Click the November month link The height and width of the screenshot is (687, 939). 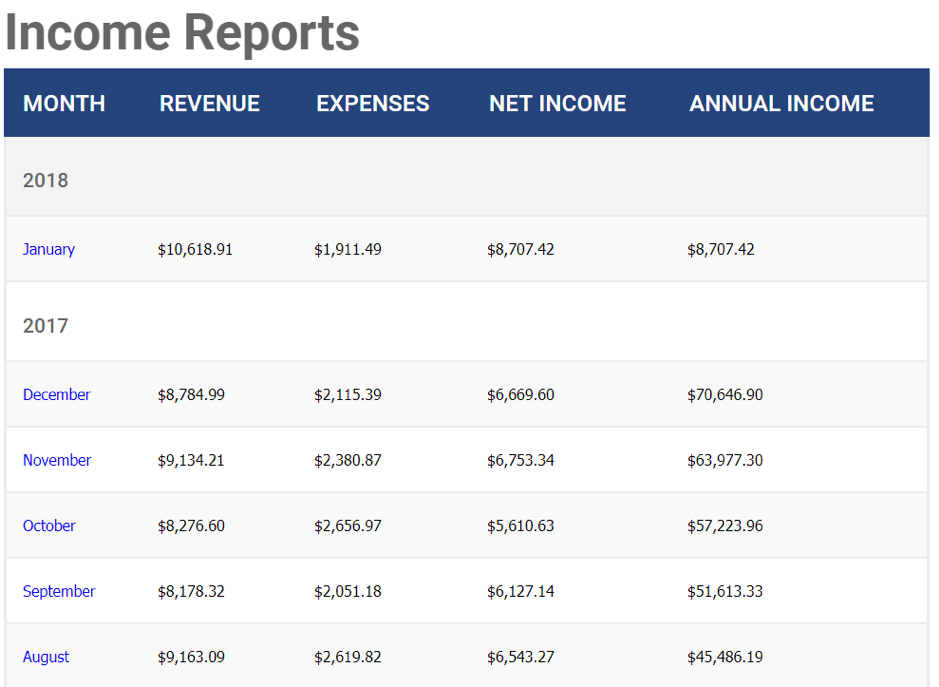(x=57, y=460)
